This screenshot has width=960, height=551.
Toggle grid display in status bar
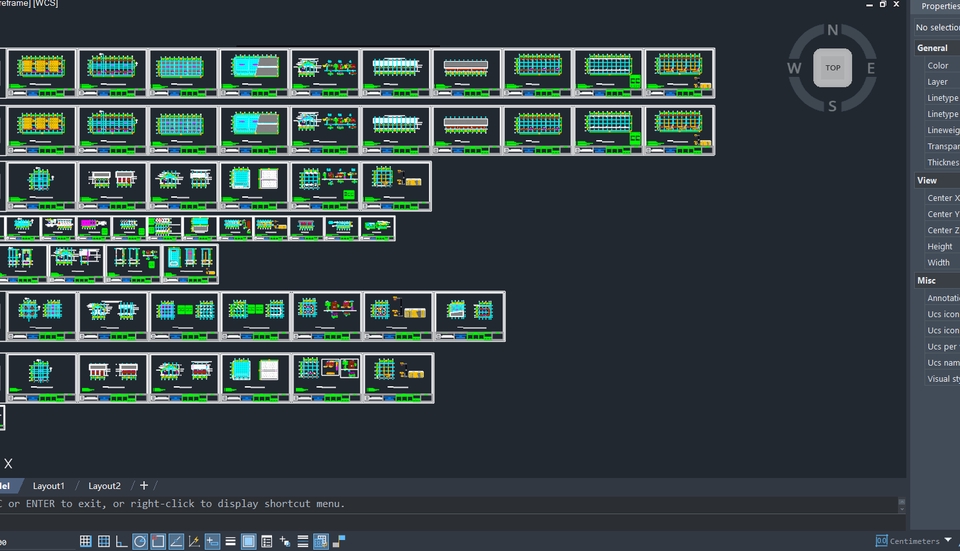(85, 541)
